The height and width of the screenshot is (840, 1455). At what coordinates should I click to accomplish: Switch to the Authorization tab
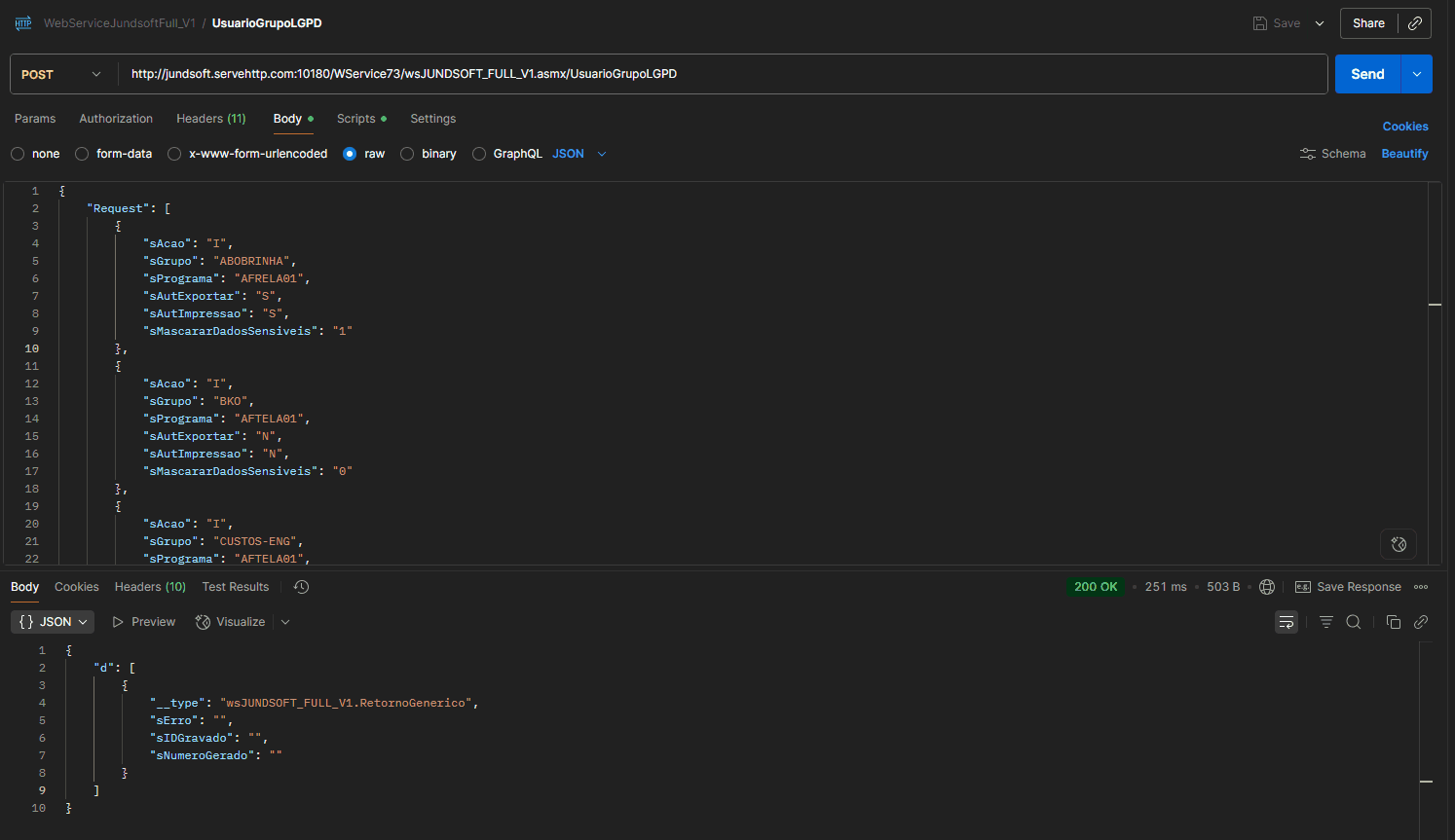click(x=116, y=119)
